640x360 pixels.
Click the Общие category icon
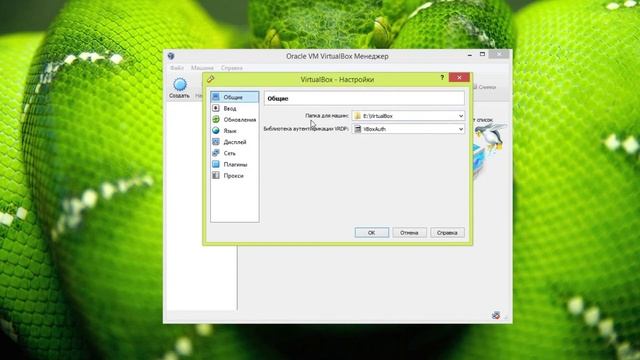coord(216,97)
